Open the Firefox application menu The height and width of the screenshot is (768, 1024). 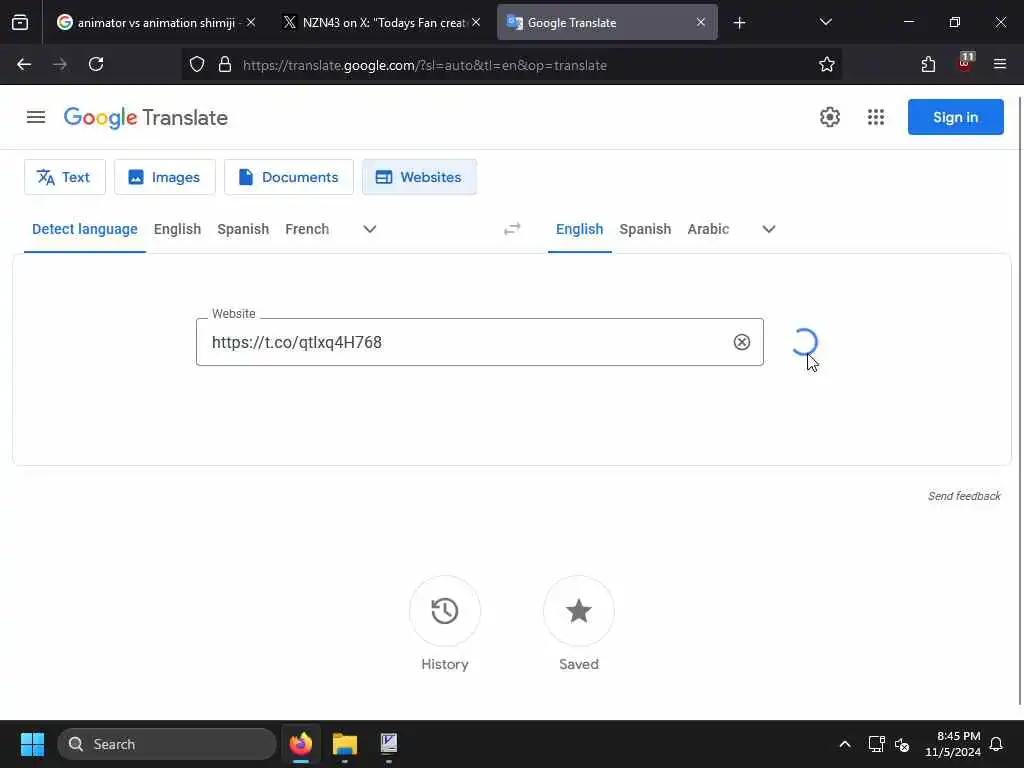click(x=1000, y=65)
